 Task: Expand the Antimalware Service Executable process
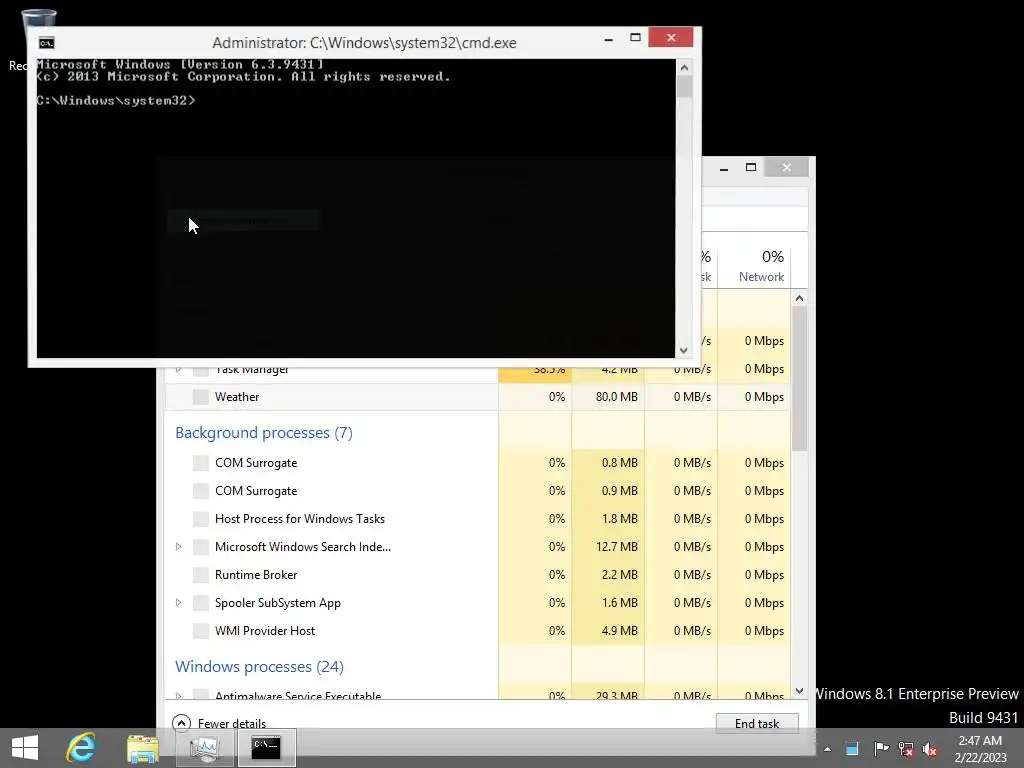pos(178,696)
